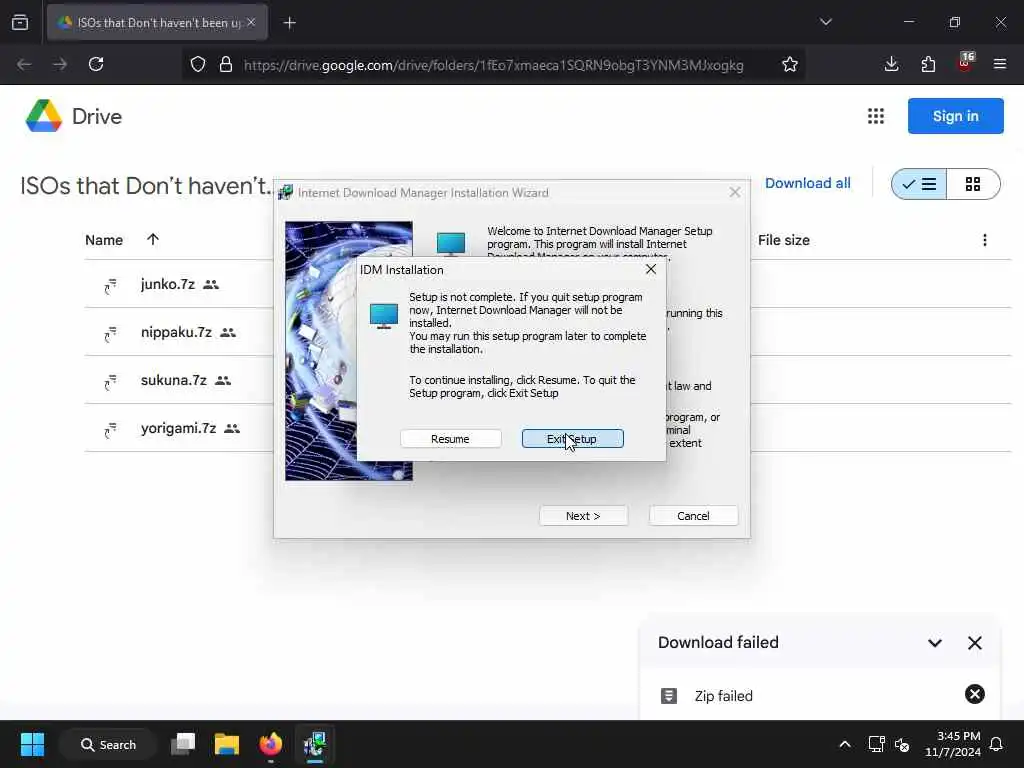1024x768 pixels.
Task: Close the Download failed panel
Action: [974, 643]
